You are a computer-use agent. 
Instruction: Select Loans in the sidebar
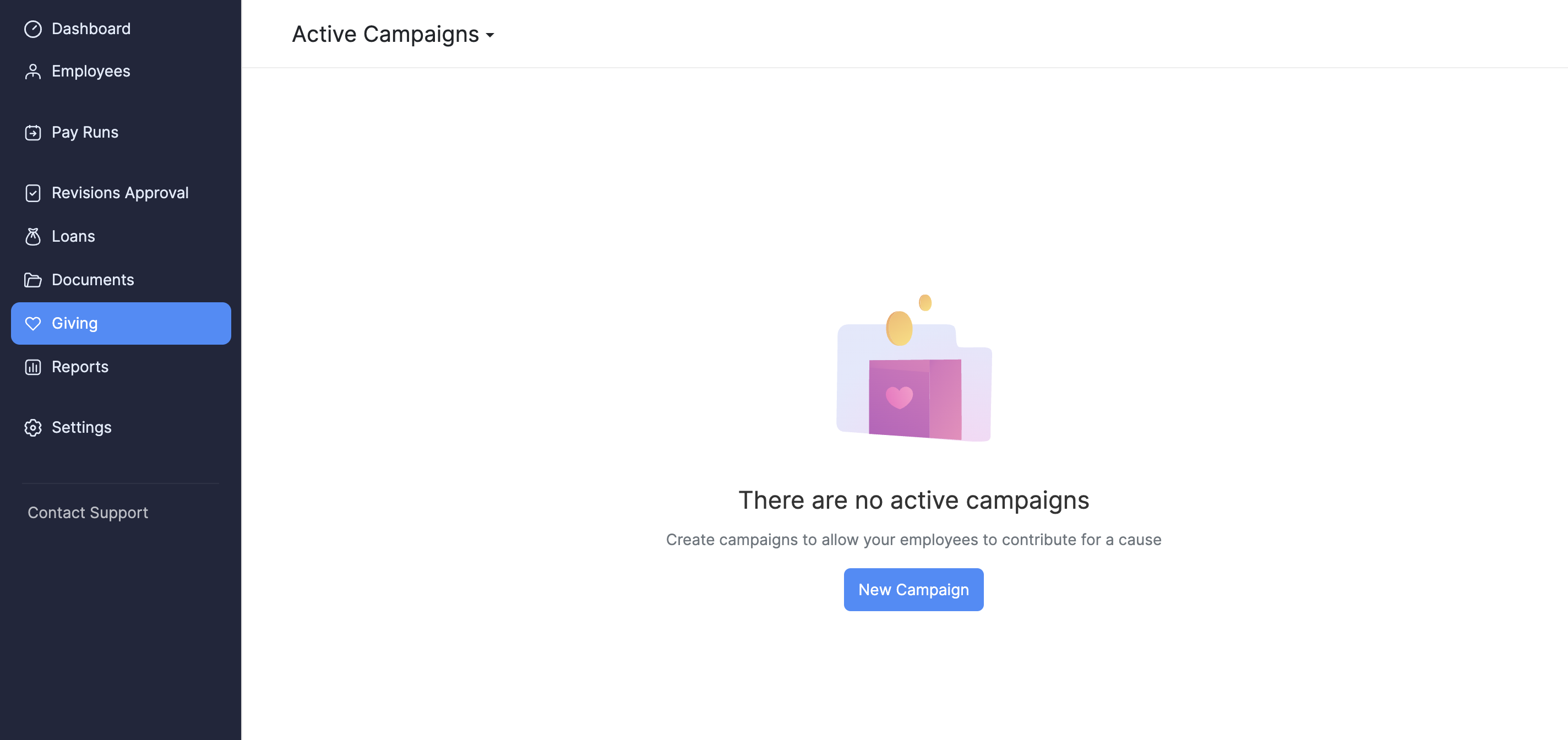[73, 236]
